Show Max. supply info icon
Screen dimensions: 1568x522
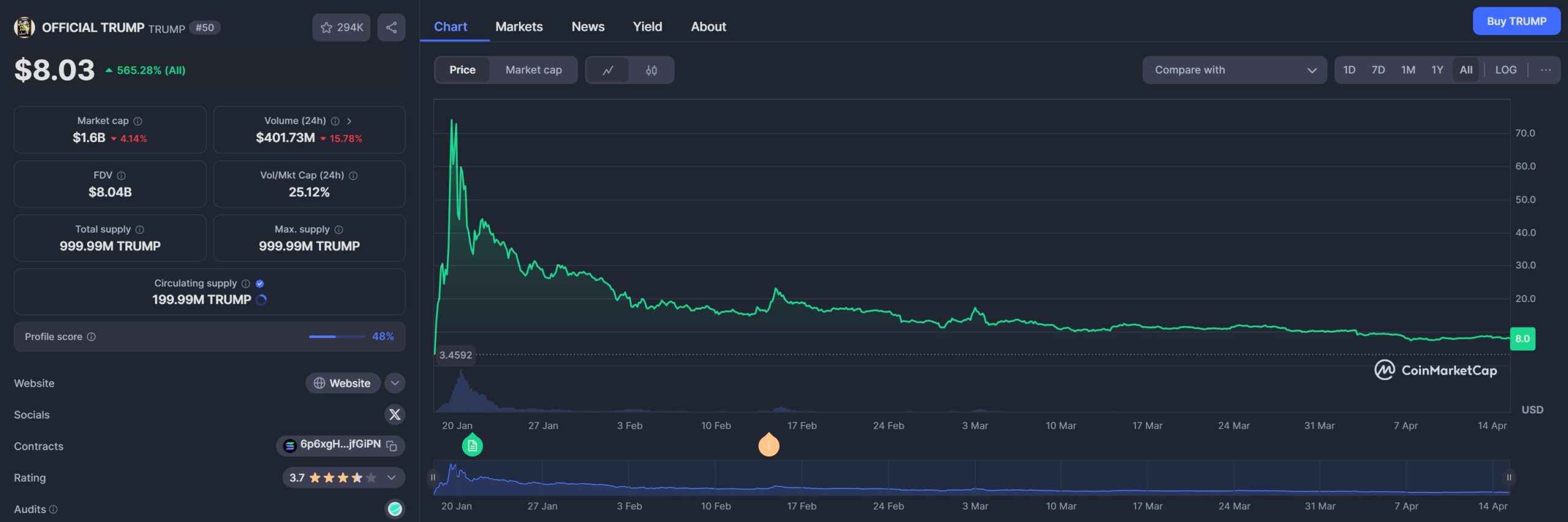[339, 230]
